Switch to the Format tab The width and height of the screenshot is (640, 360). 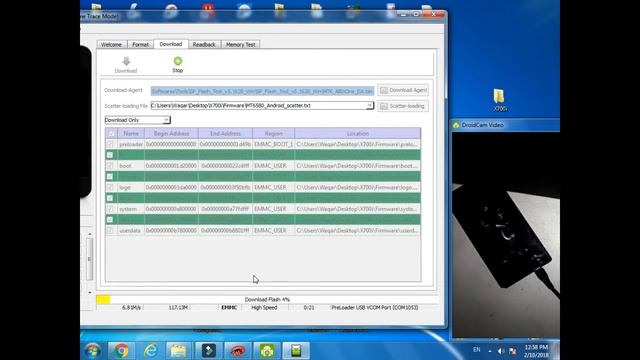[x=140, y=44]
